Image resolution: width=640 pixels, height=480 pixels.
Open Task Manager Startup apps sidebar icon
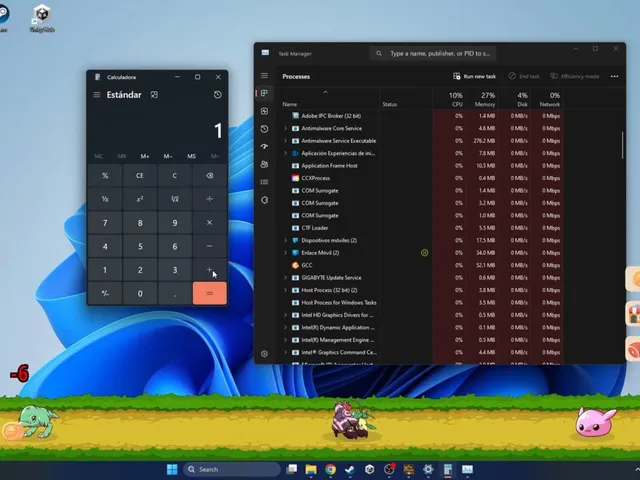[264, 147]
